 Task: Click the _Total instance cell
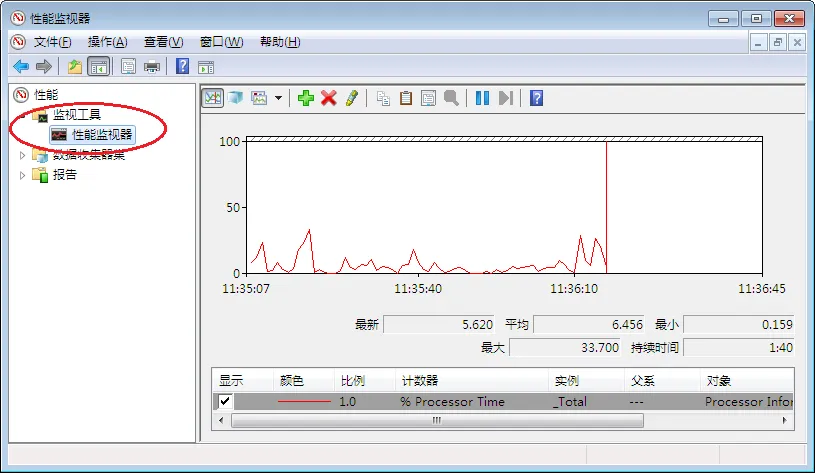pyautogui.click(x=570, y=401)
